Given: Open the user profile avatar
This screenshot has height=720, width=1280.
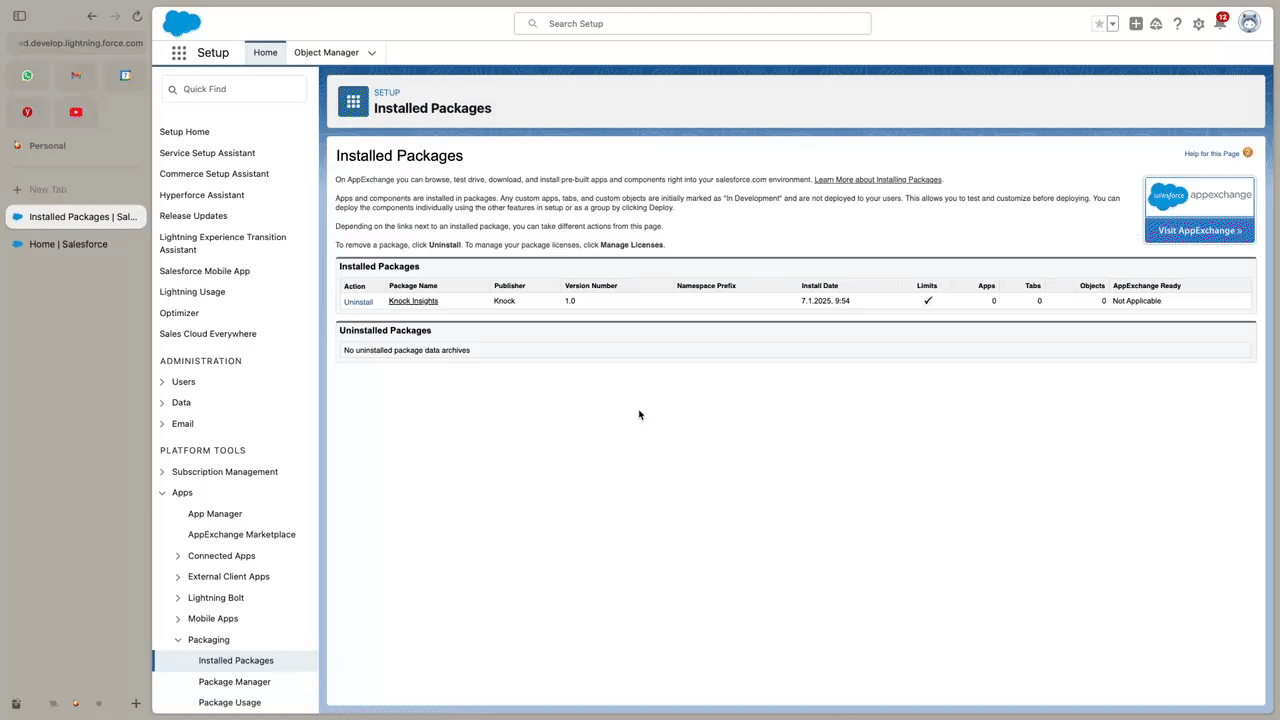Looking at the screenshot, I should click(x=1249, y=22).
